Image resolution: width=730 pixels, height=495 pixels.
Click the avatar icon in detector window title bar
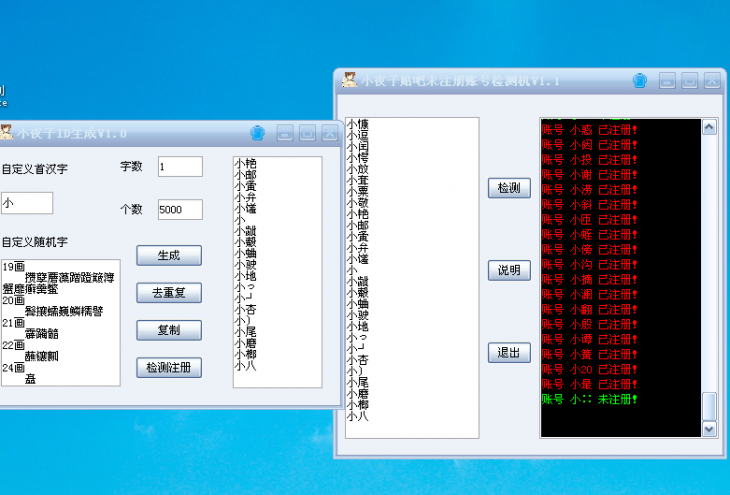point(350,80)
